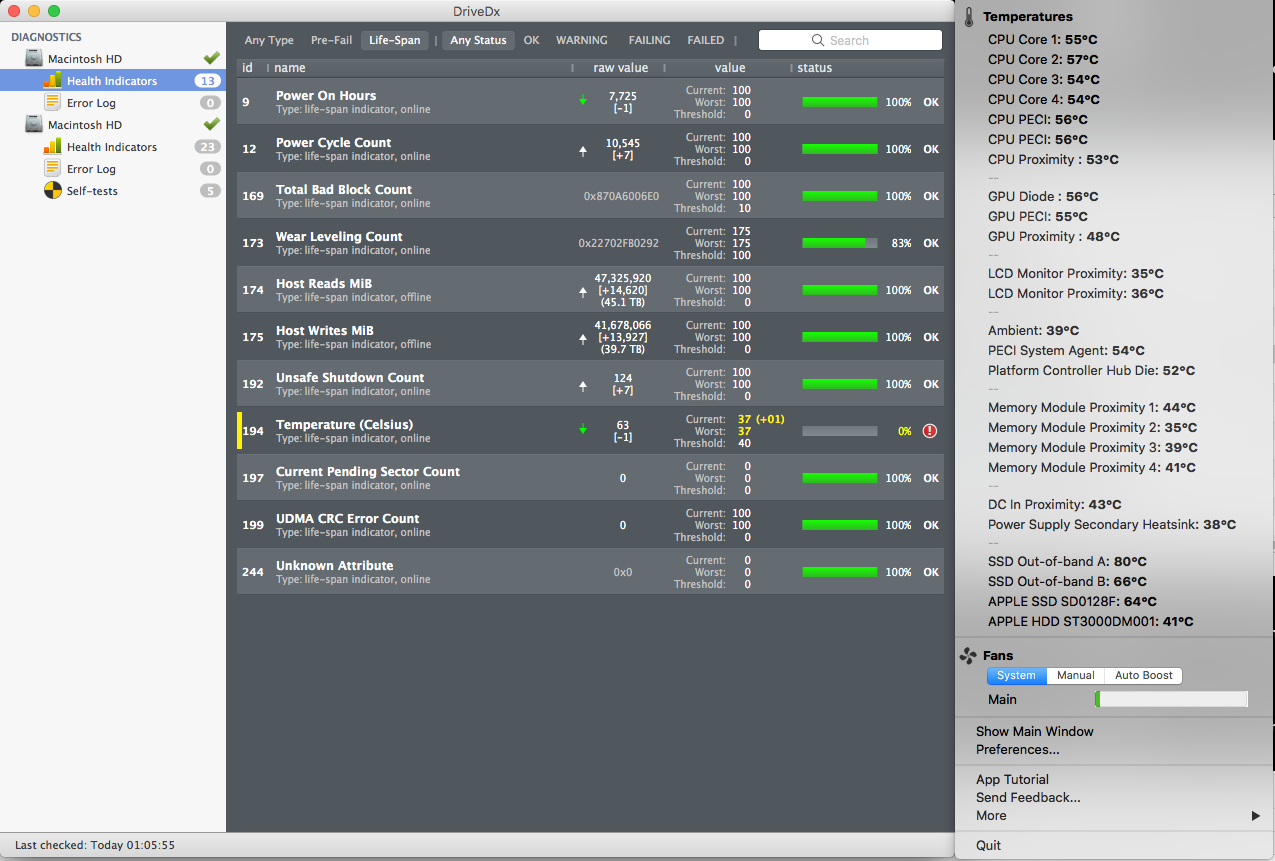Click the green down arrow on Temperature row
This screenshot has height=861, width=1275.
pos(583,429)
